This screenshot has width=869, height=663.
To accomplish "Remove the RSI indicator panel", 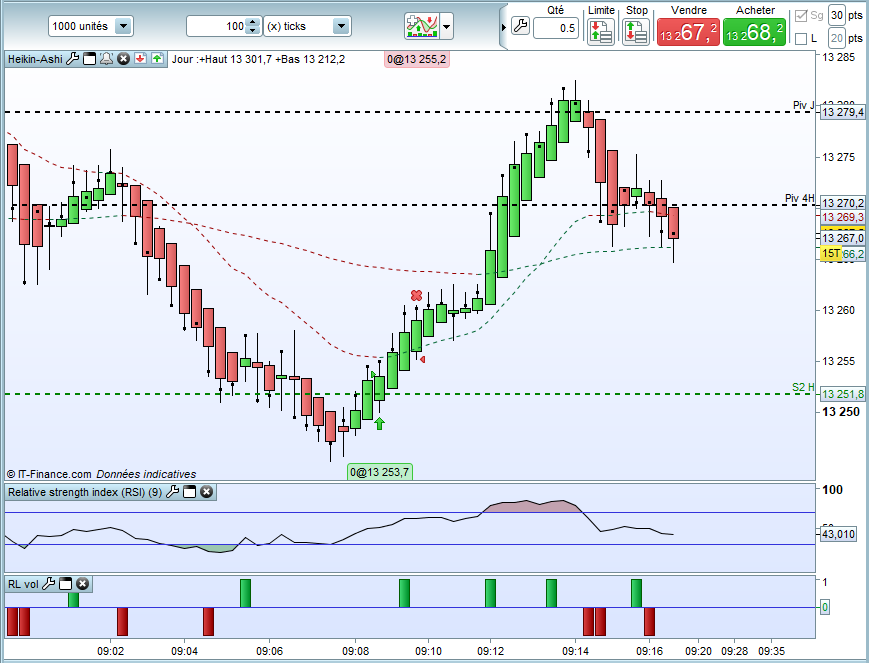I will [x=206, y=492].
